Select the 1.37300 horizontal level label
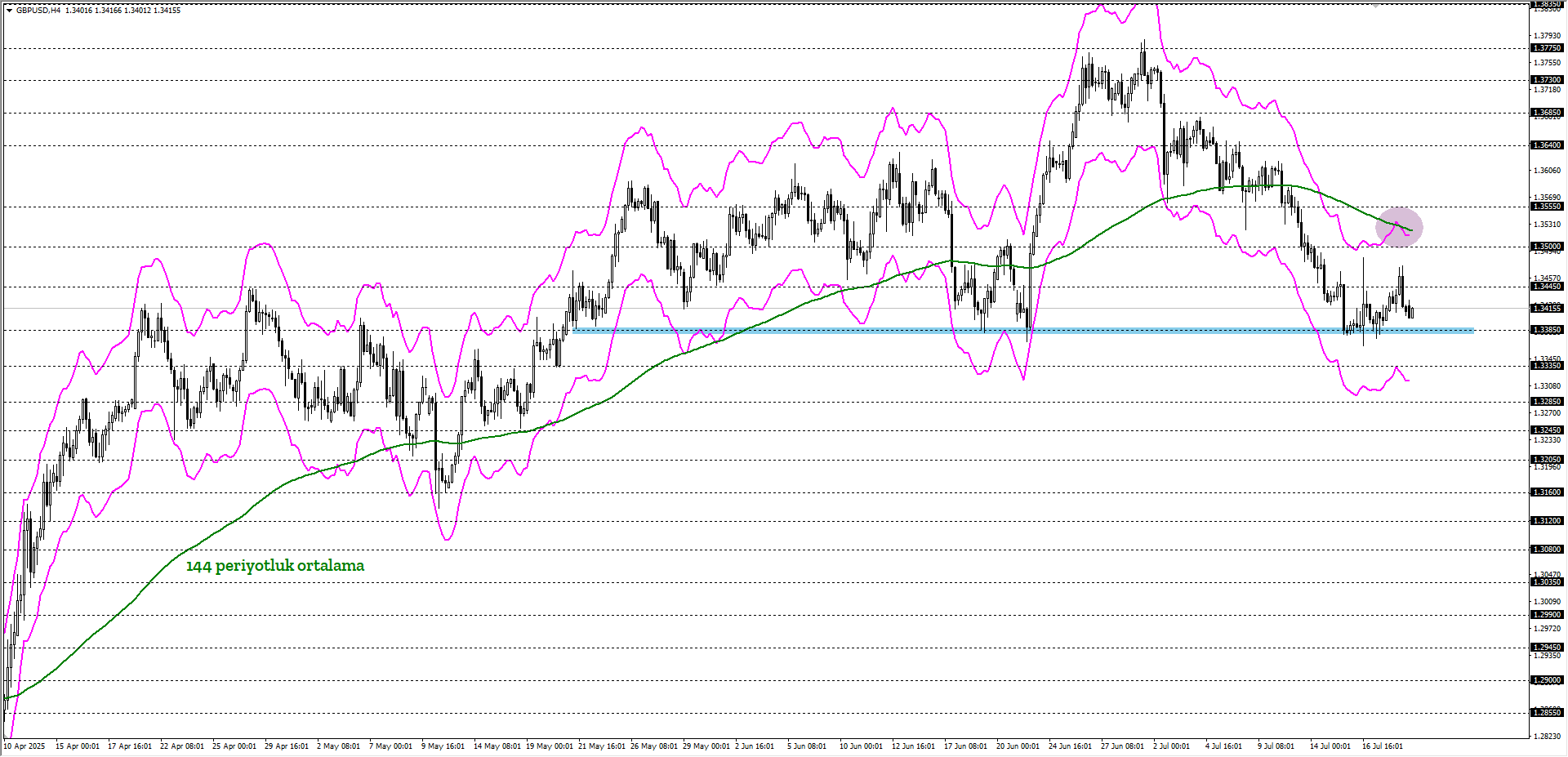 click(x=1547, y=80)
